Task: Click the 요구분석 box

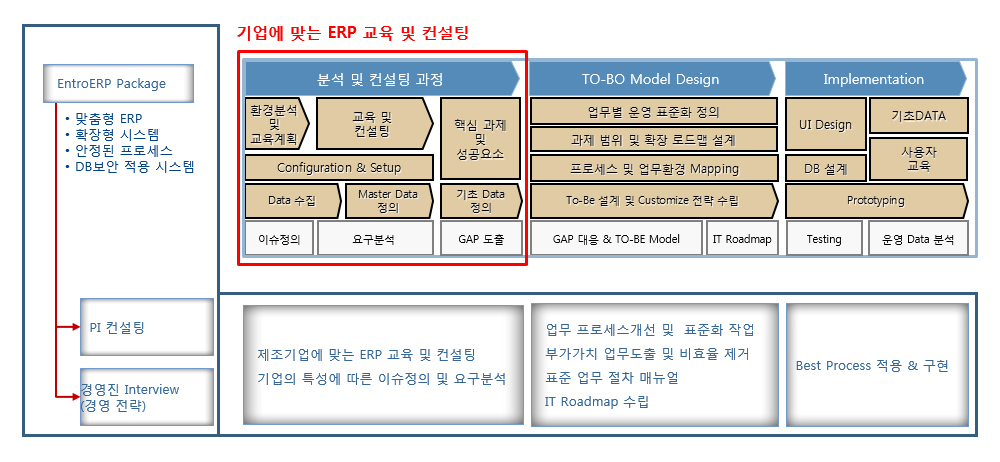Action: coord(376,239)
